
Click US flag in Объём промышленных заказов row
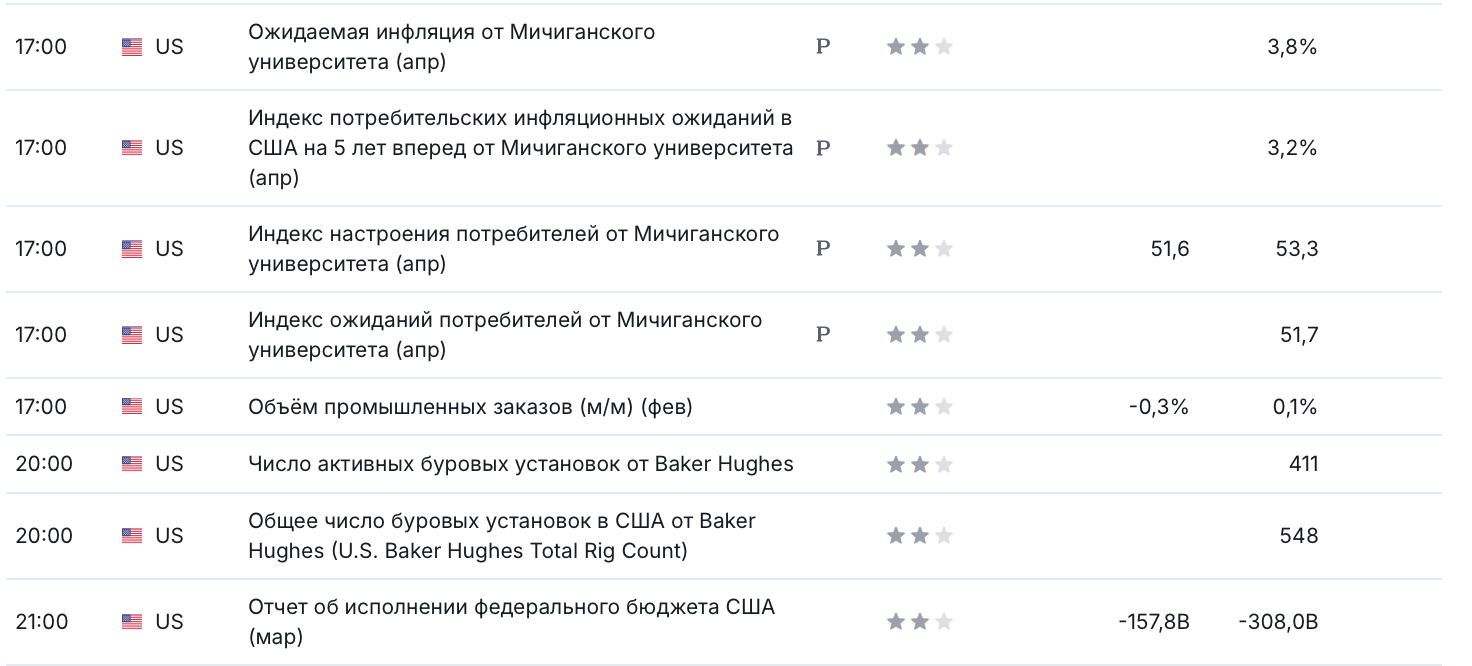click(x=132, y=407)
